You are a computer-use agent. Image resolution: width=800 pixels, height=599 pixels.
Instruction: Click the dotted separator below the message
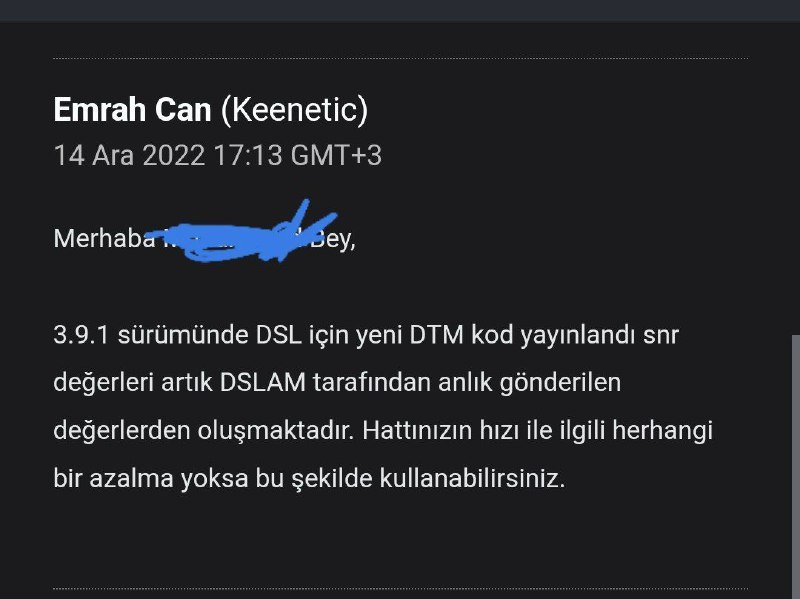coord(401,588)
